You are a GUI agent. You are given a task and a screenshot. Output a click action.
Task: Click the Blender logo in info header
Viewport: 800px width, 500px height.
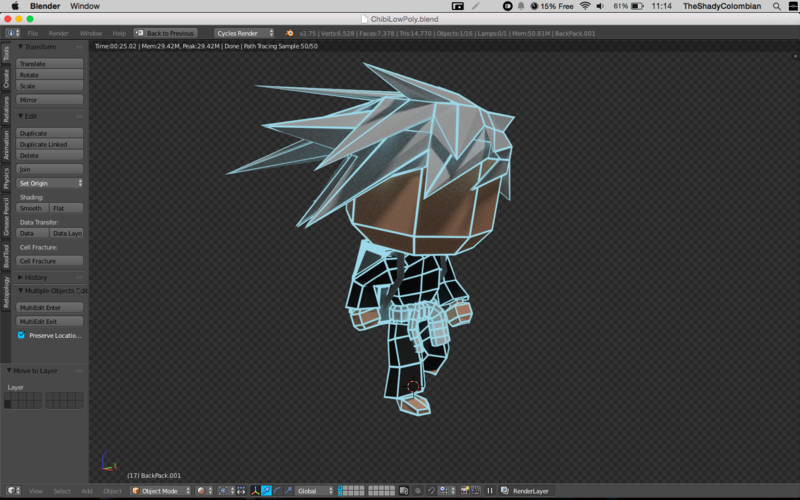[289, 33]
